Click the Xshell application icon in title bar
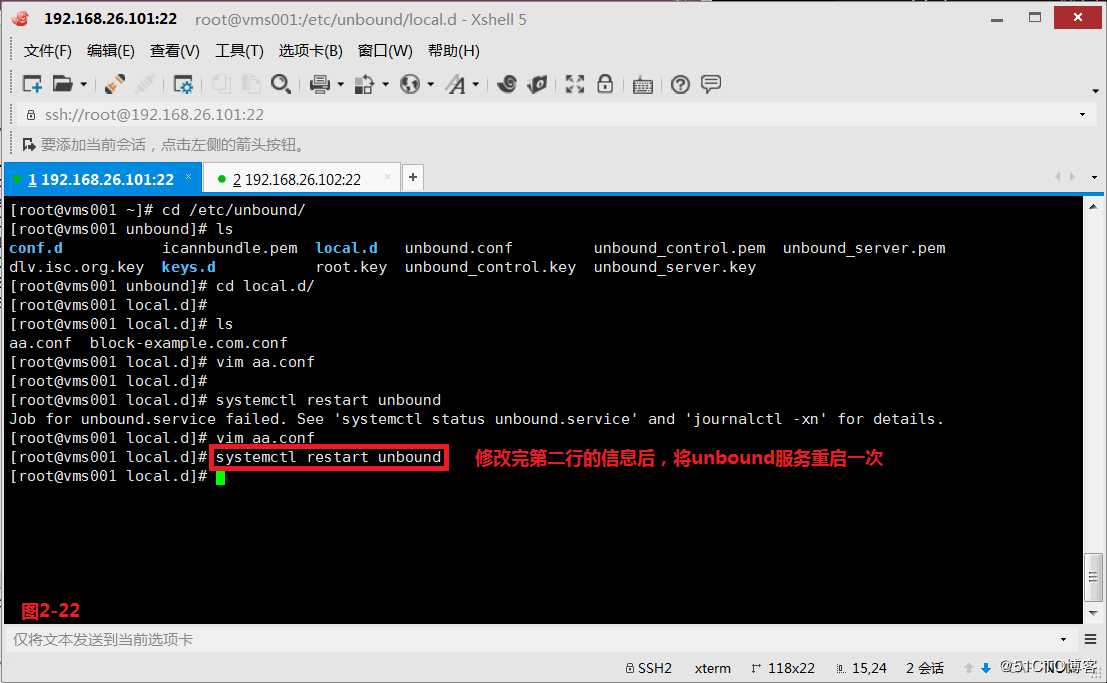 point(20,18)
